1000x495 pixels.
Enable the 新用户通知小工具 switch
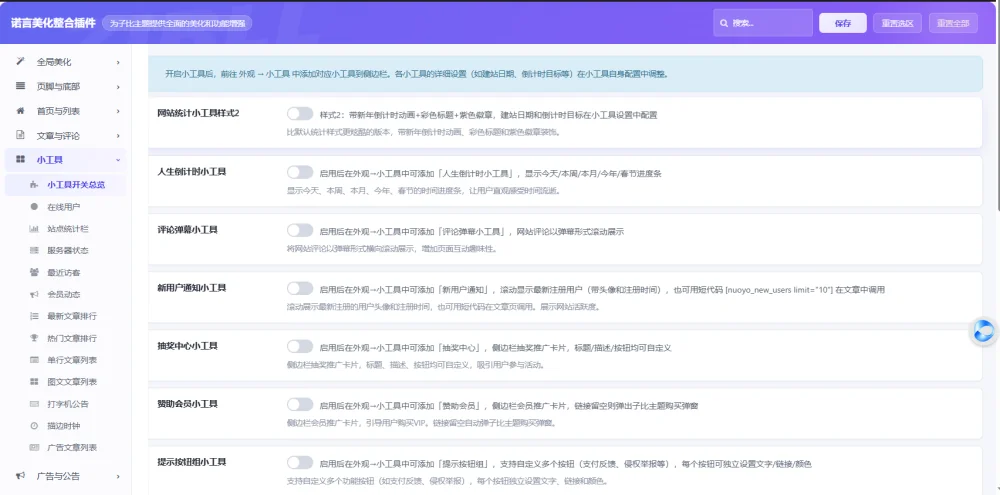(x=300, y=288)
